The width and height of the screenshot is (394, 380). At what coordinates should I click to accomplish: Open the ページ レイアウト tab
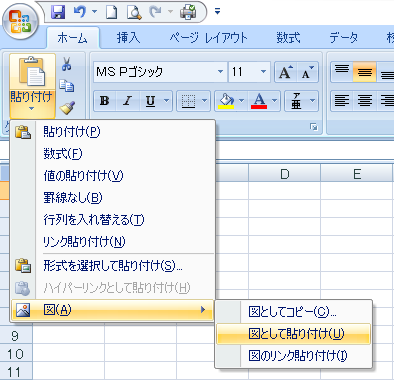pyautogui.click(x=208, y=38)
